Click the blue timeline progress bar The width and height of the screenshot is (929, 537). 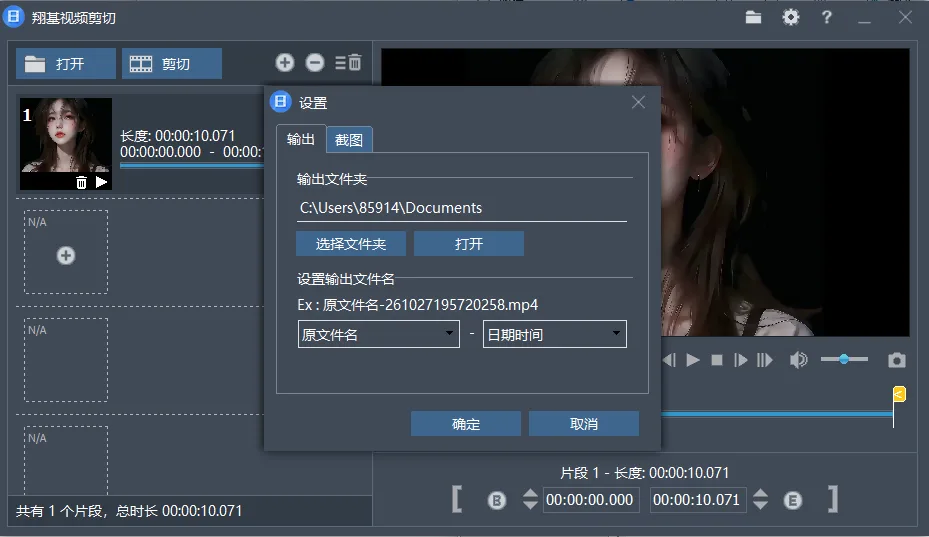[x=777, y=414]
